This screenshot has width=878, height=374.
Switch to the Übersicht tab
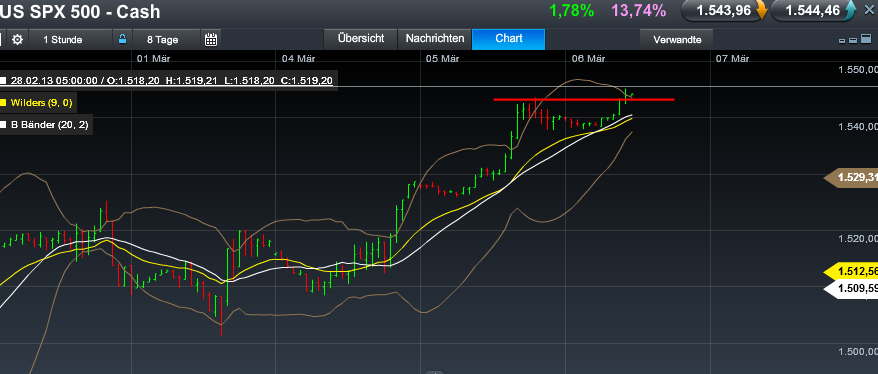click(x=361, y=39)
